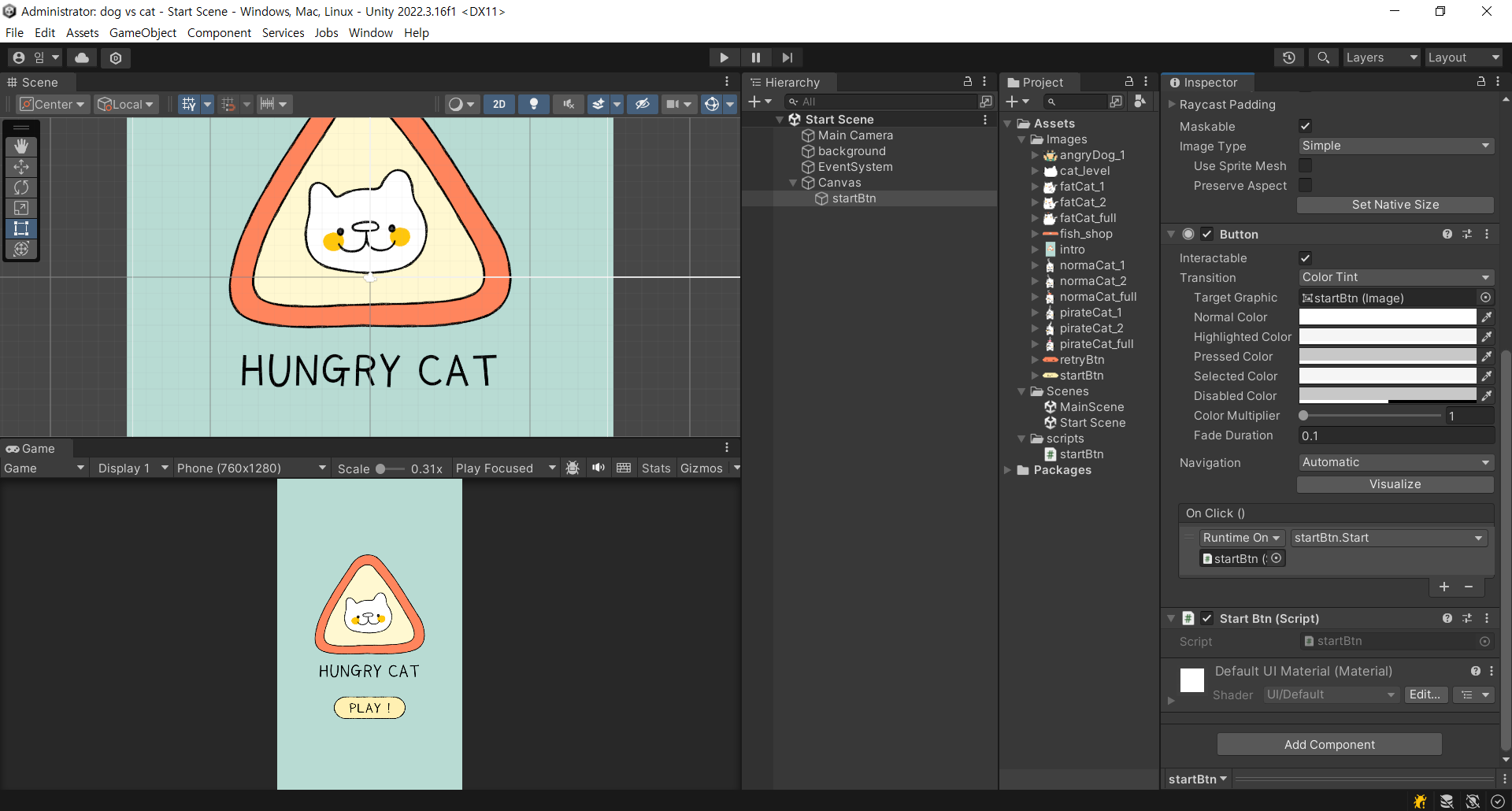Open Unity Cloud services icon
The image size is (1512, 811).
(82, 57)
